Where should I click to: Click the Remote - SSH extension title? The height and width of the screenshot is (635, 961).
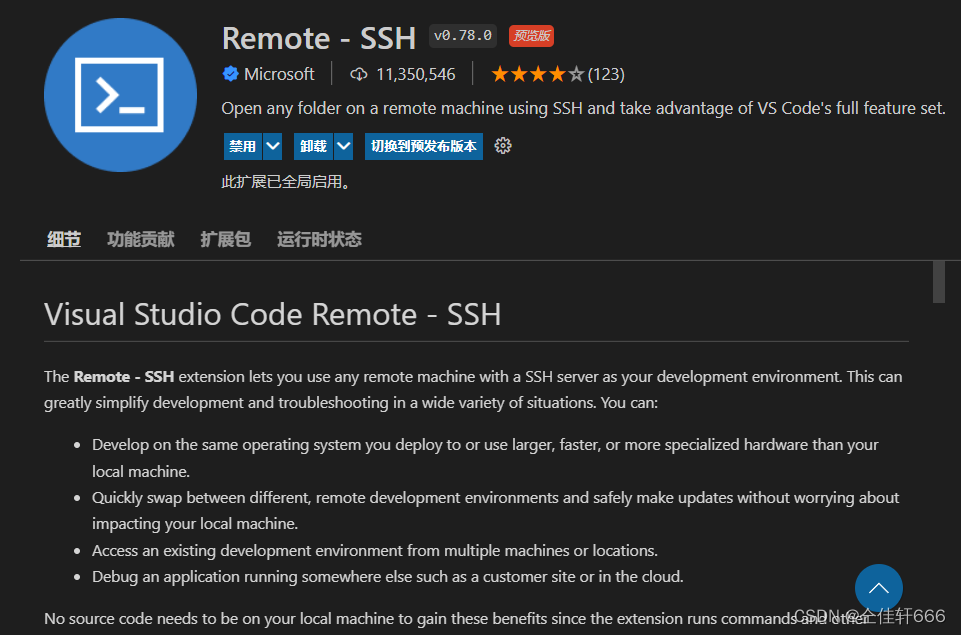pyautogui.click(x=319, y=38)
